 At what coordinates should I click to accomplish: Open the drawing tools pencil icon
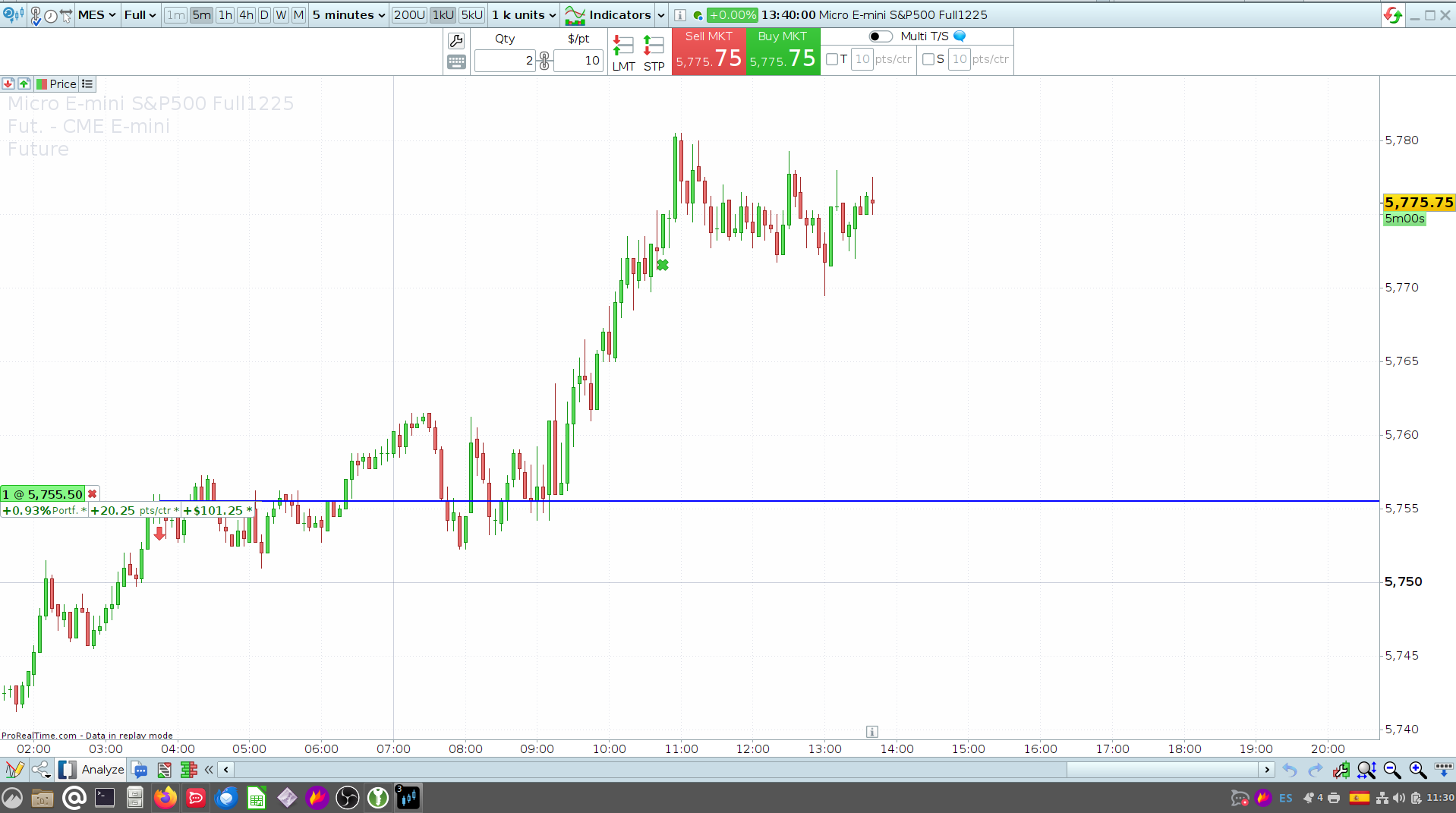pos(14,770)
